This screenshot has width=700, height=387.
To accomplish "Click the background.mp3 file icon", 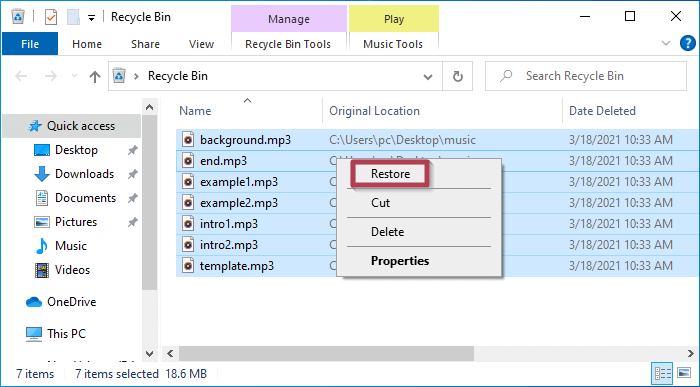I will click(188, 140).
